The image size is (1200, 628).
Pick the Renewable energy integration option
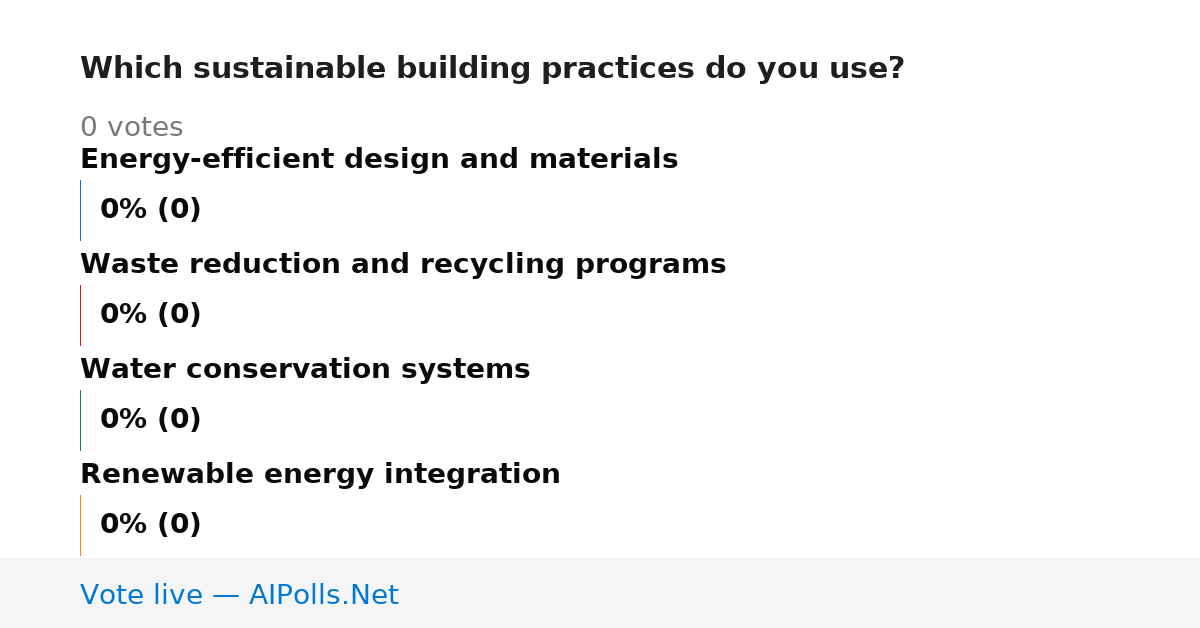[x=320, y=474]
